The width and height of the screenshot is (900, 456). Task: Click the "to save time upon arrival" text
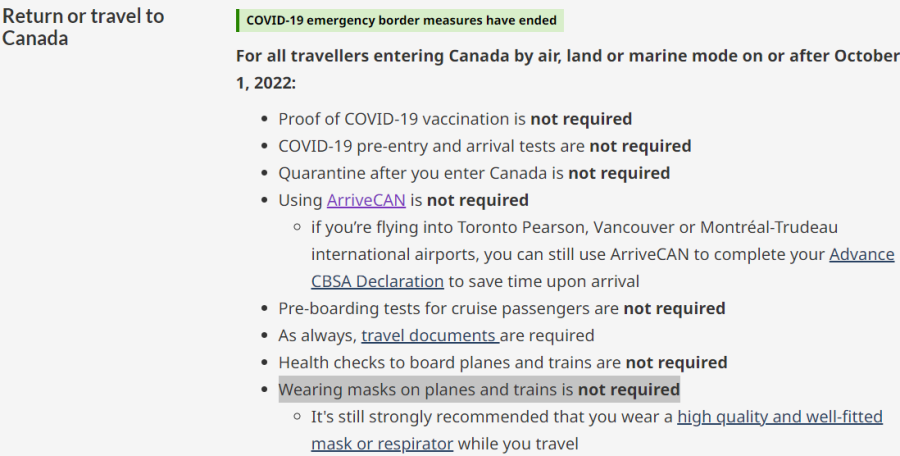(543, 281)
